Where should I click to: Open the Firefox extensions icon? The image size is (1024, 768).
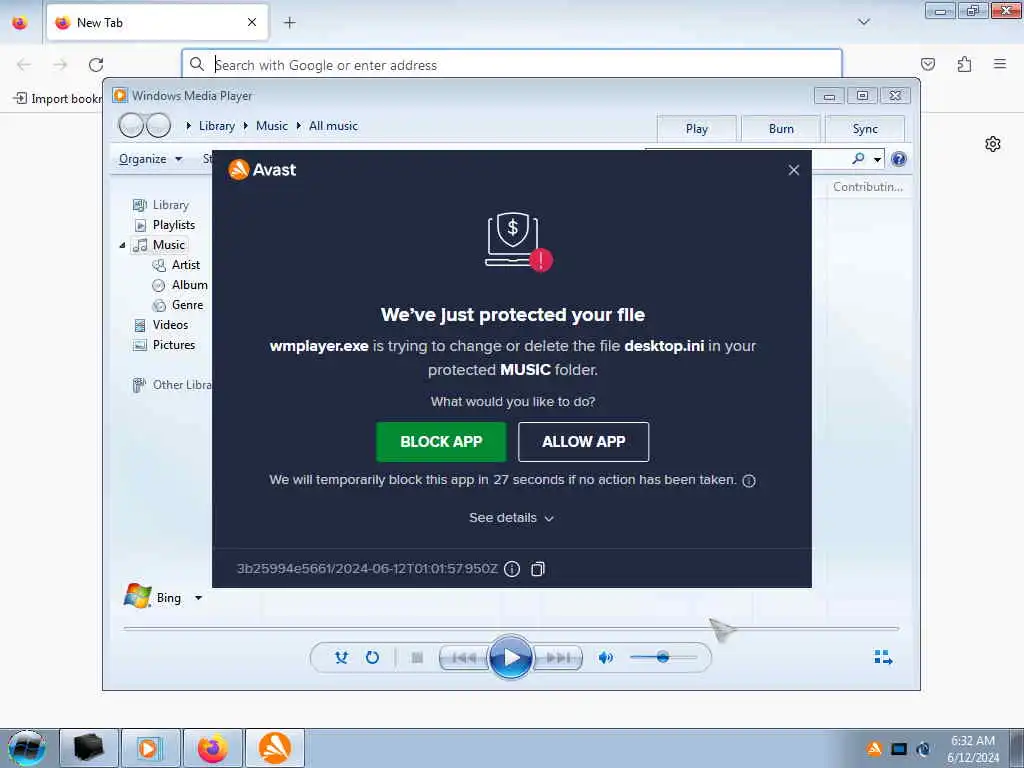(964, 64)
